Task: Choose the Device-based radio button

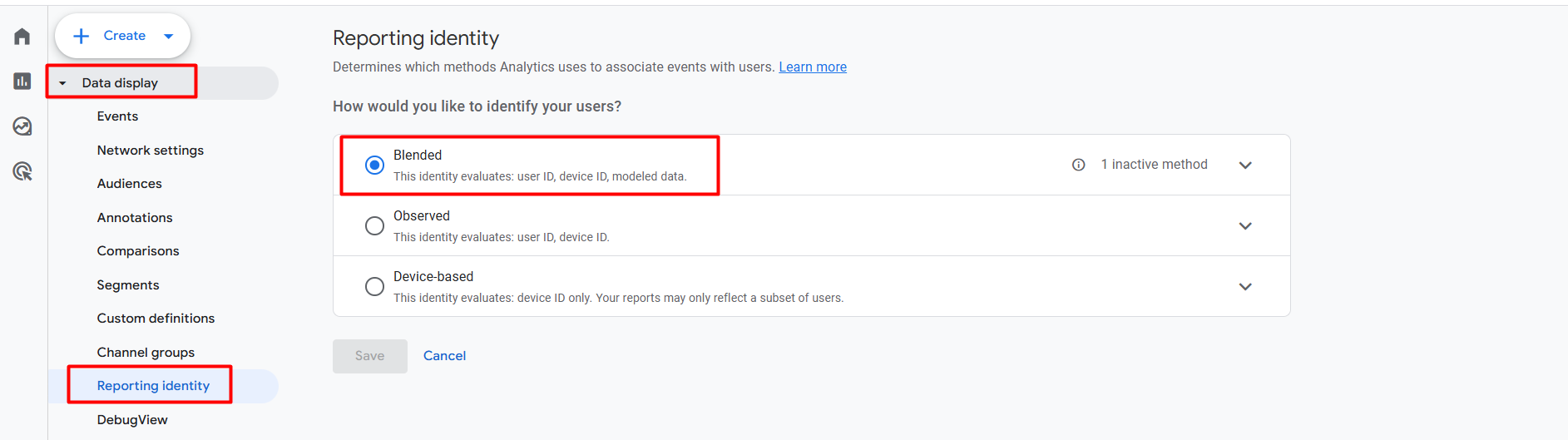Action: tap(374, 286)
